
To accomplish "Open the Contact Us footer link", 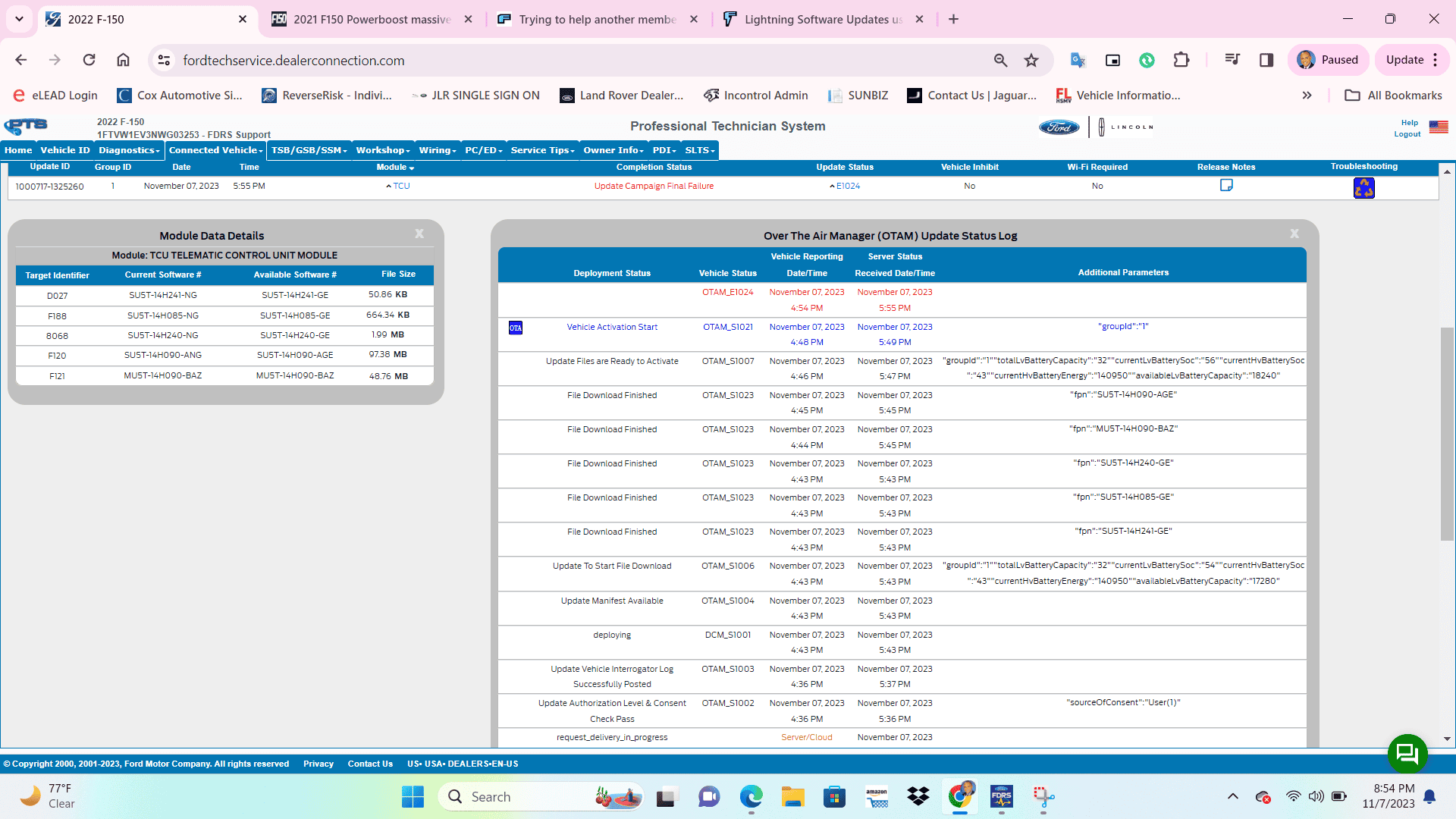I will coord(370,764).
